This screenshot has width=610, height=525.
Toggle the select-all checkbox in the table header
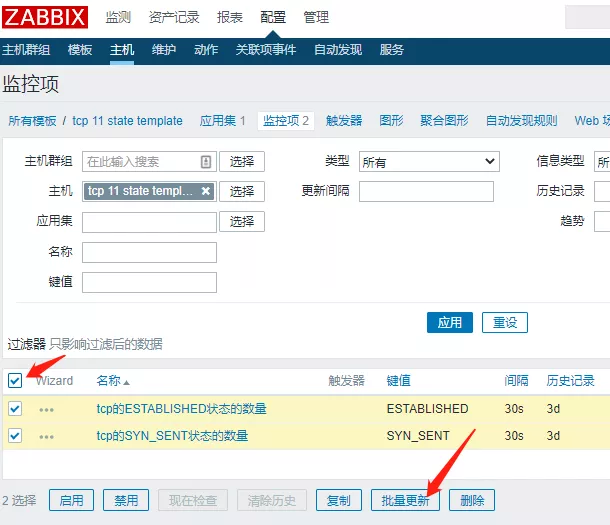pos(15,380)
